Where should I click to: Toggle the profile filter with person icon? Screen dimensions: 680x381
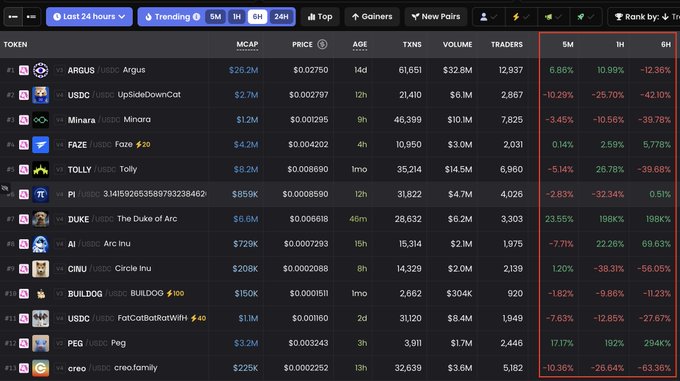tap(488, 17)
